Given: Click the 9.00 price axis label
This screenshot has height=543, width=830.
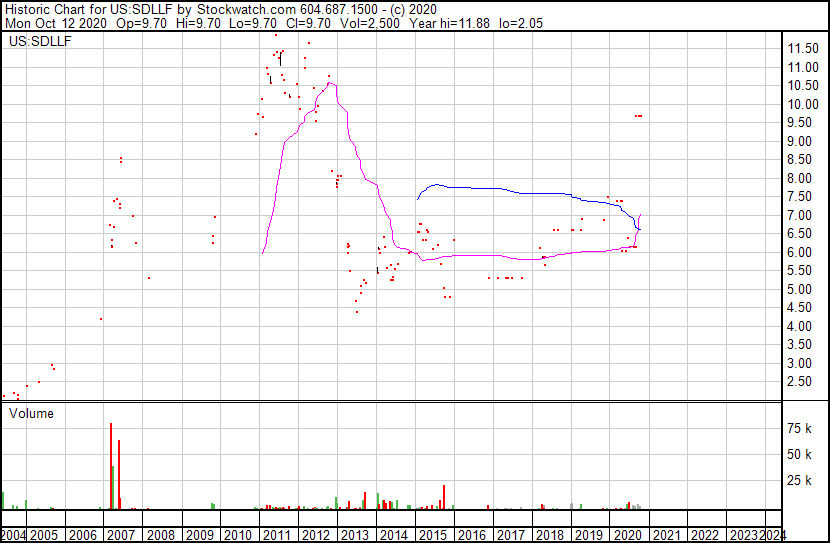Looking at the screenshot, I should click(x=799, y=141).
